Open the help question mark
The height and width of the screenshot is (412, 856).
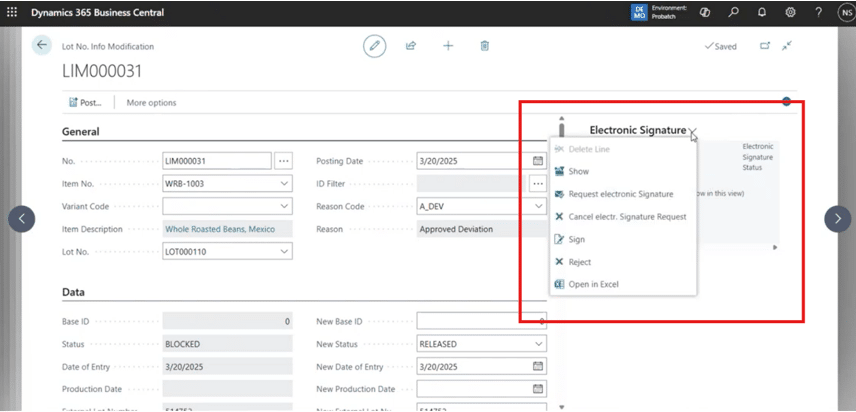[x=818, y=13]
